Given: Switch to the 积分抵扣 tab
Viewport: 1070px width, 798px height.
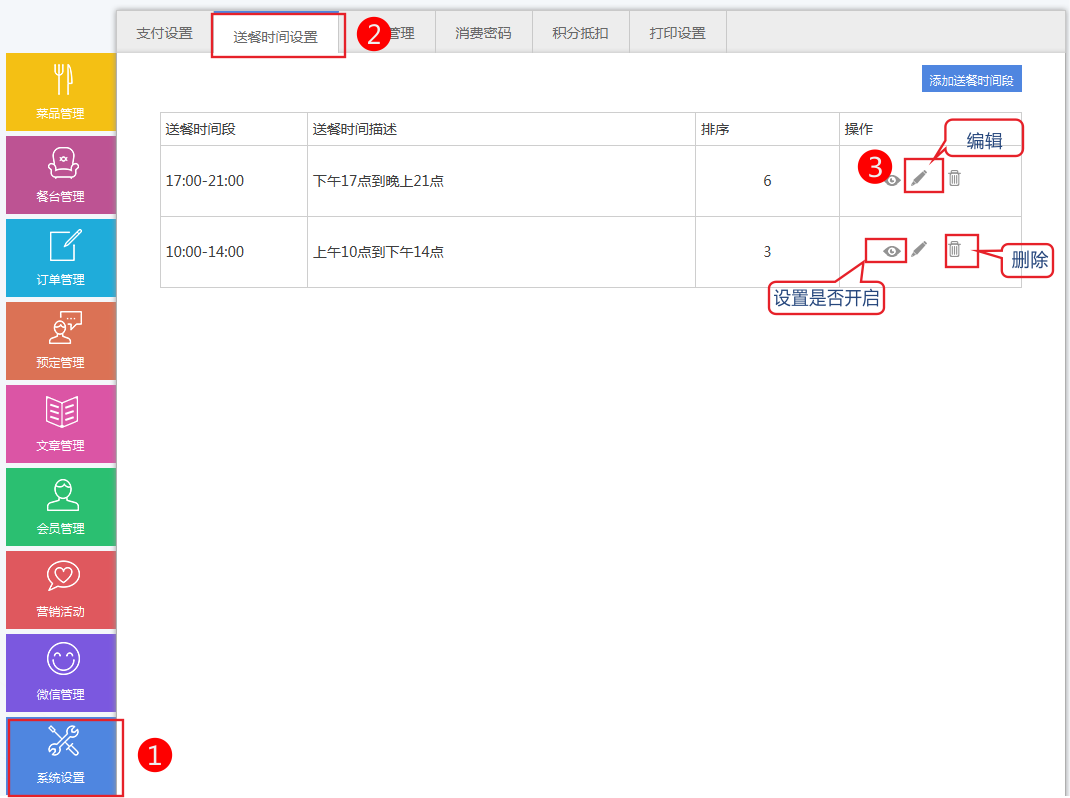Looking at the screenshot, I should click(580, 33).
